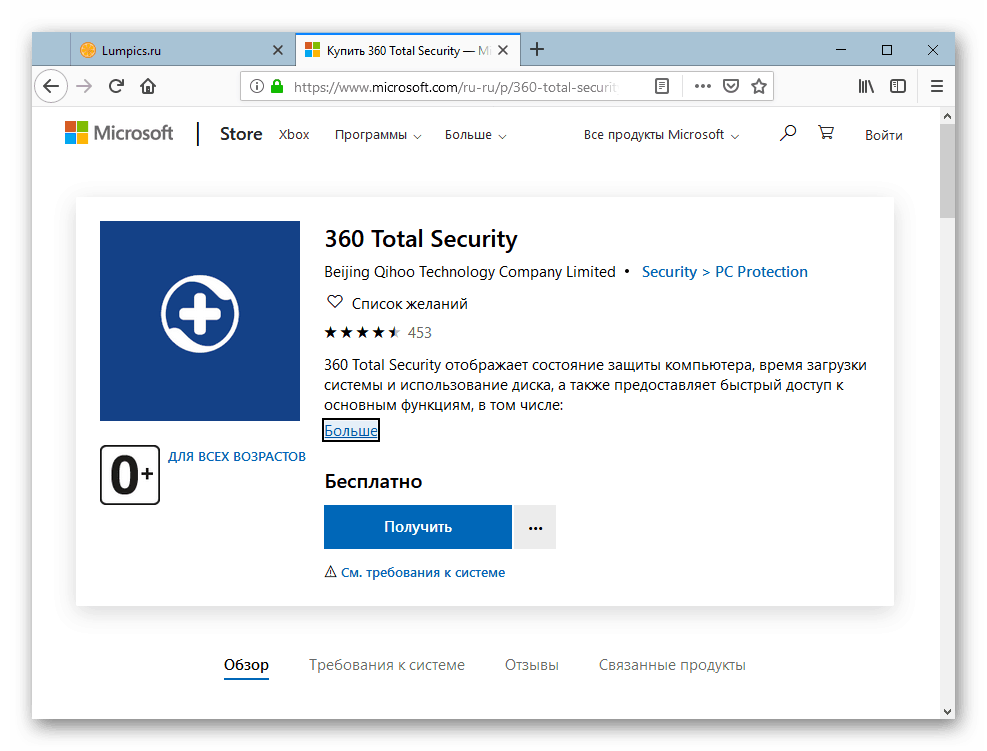Select the Обзор tab

[246, 665]
